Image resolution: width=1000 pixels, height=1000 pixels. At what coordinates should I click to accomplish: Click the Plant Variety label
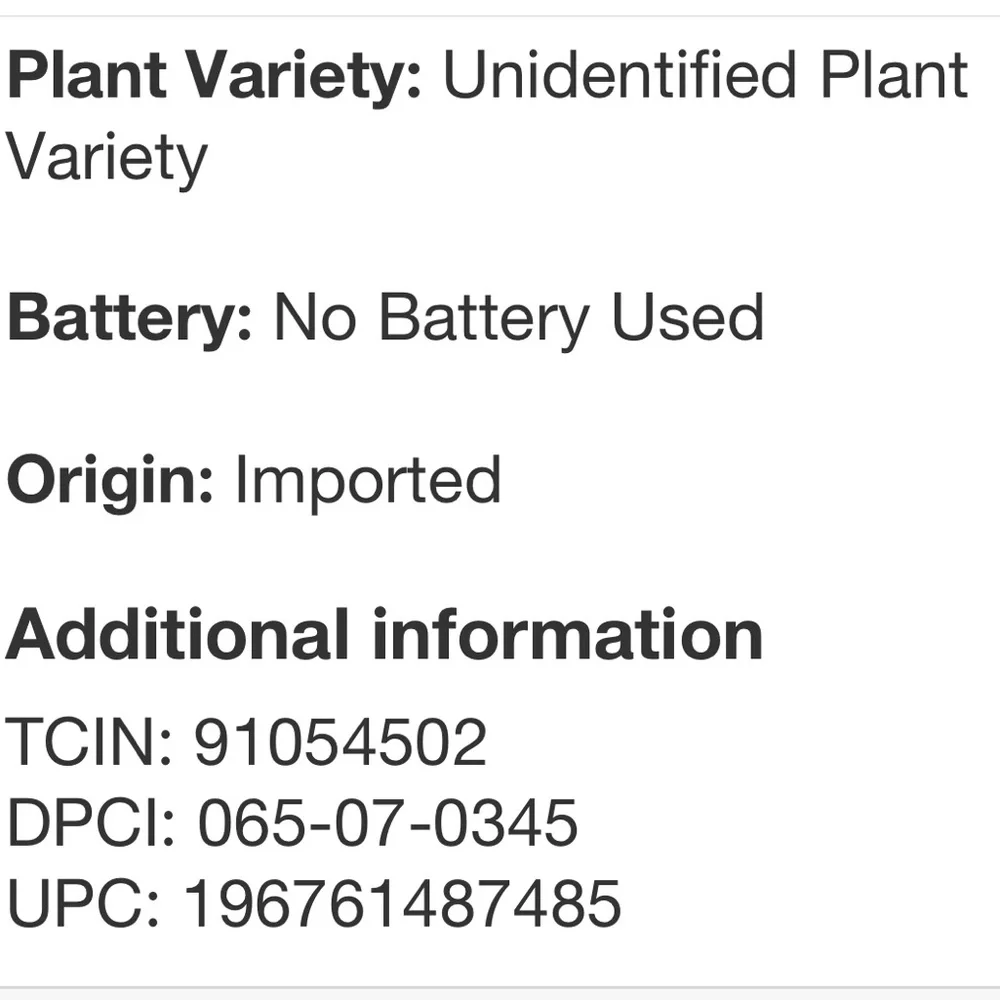point(214,77)
